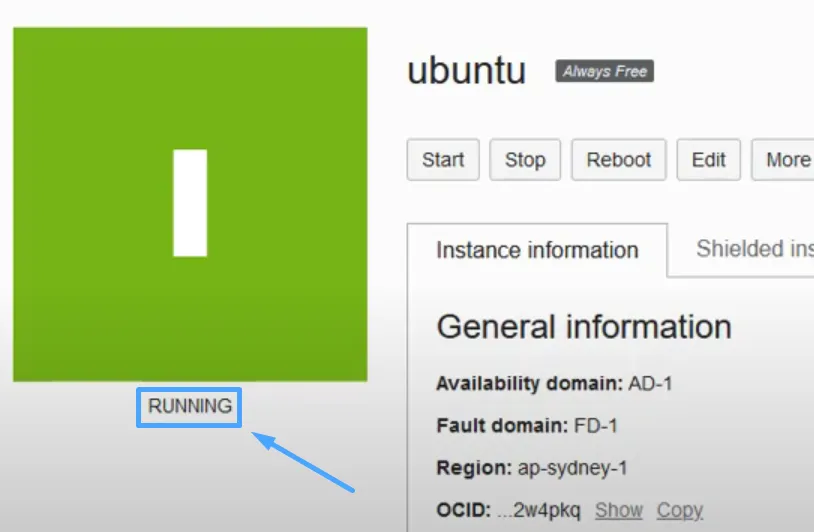Screen dimensions: 814x532
Task: Click the Availability domain AD-1 value
Action: point(650,384)
